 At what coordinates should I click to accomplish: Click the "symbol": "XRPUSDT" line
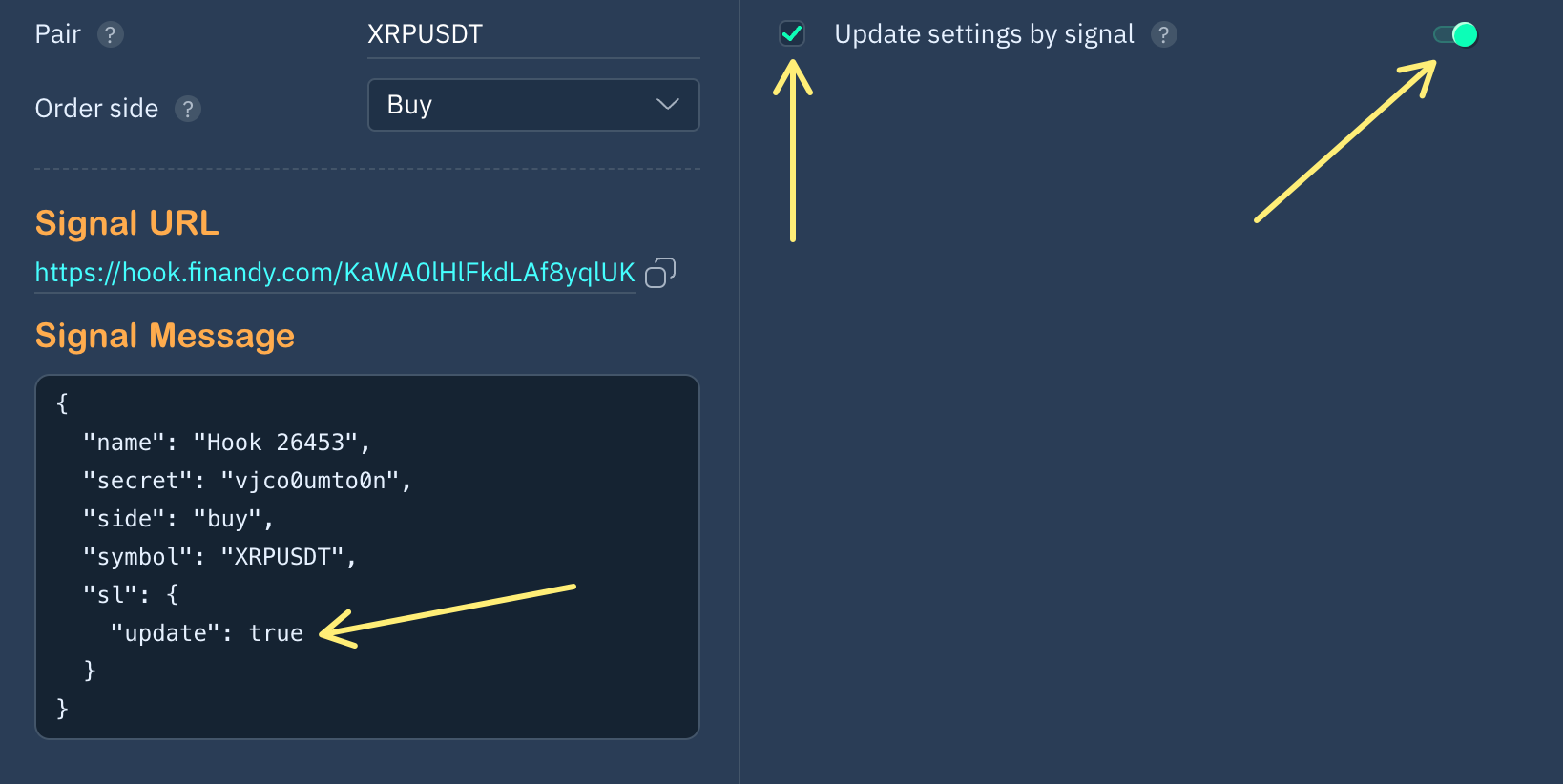[x=219, y=557]
